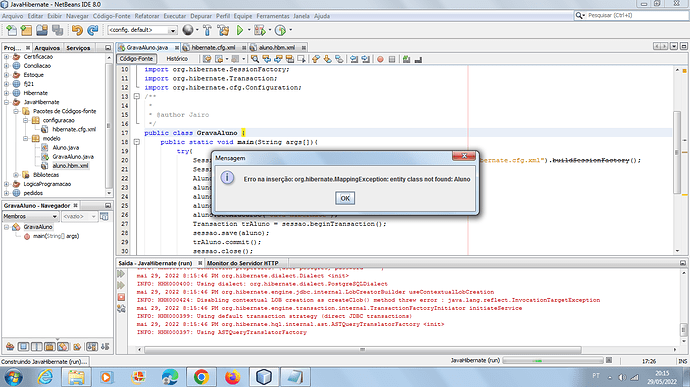Click the Undo icon in main toolbar
The image size is (690, 387).
tap(77, 30)
